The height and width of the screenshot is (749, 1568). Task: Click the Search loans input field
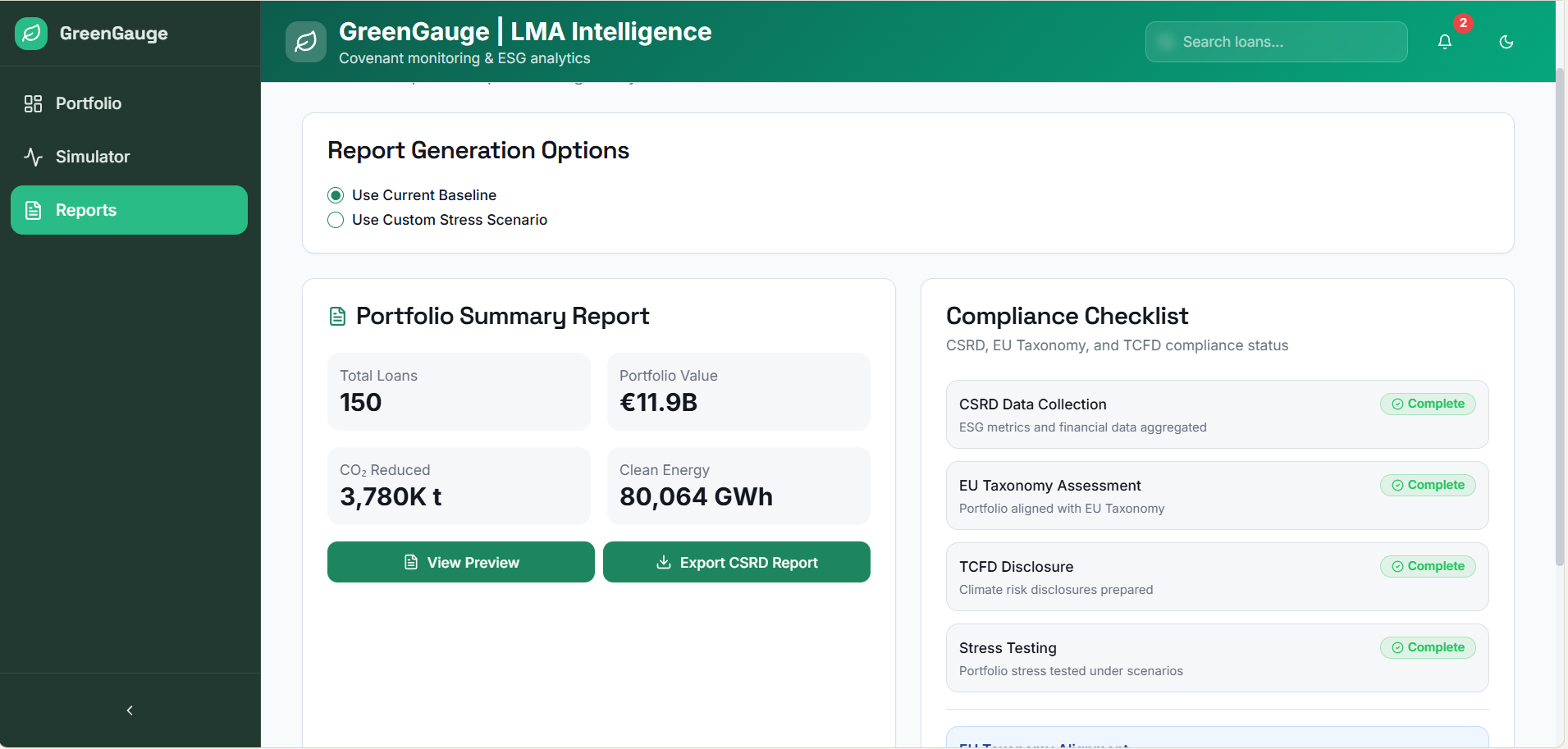tap(1277, 42)
